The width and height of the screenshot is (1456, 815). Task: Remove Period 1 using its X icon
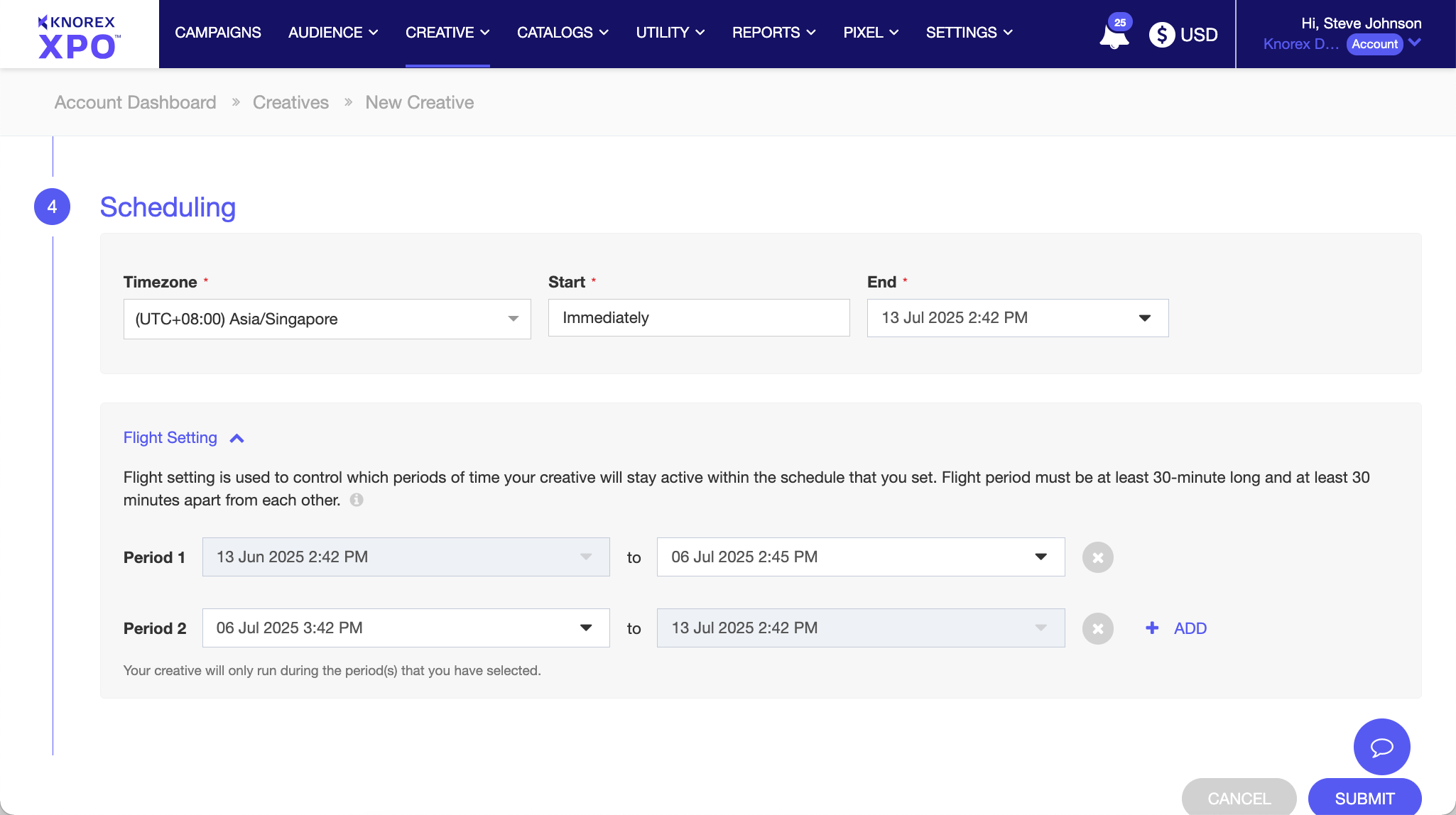coord(1097,557)
